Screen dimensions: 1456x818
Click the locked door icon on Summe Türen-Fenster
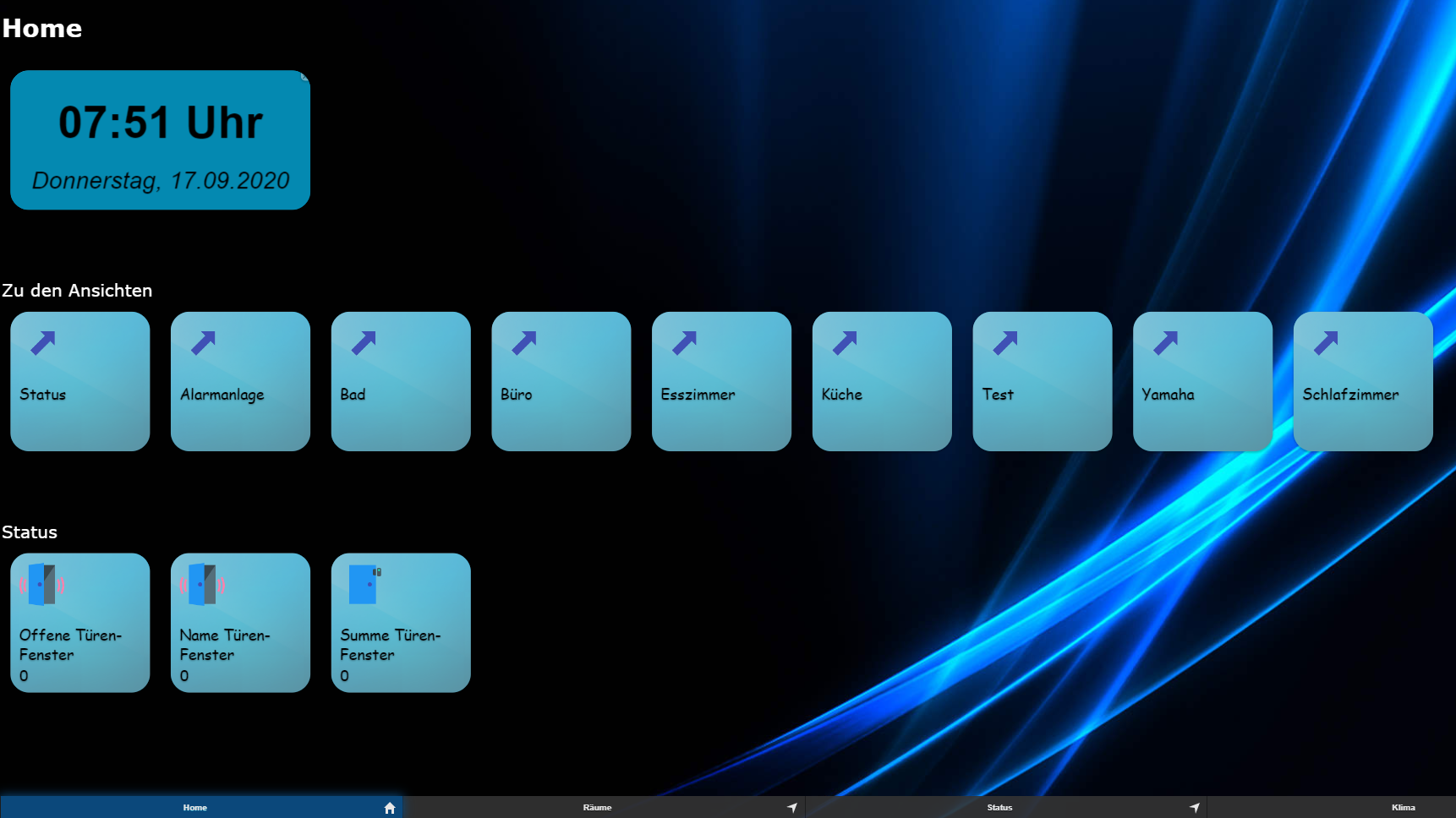coord(364,584)
